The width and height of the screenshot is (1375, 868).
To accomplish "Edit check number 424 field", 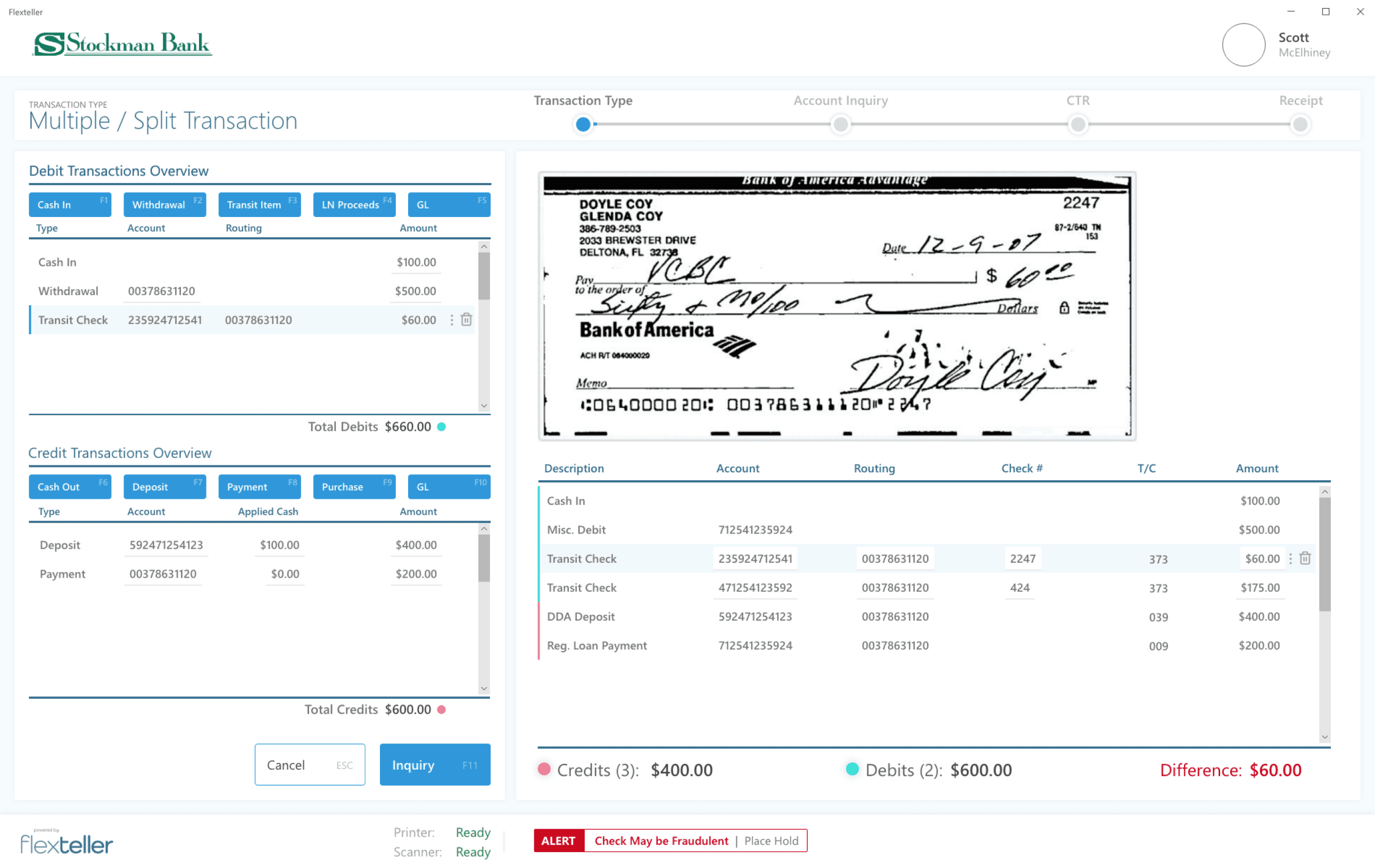I will point(1019,587).
